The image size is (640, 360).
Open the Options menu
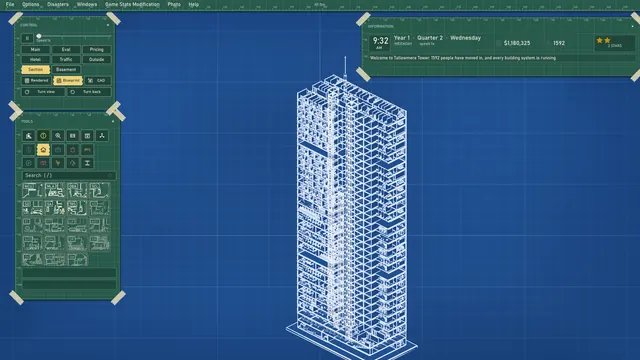[31, 4]
